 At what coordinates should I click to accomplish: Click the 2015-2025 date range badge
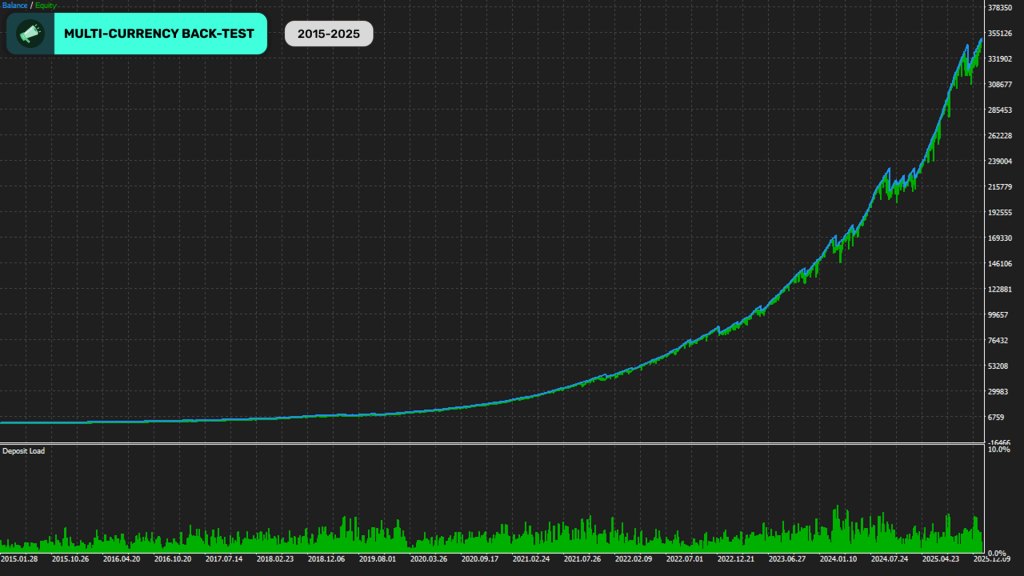pyautogui.click(x=328, y=34)
